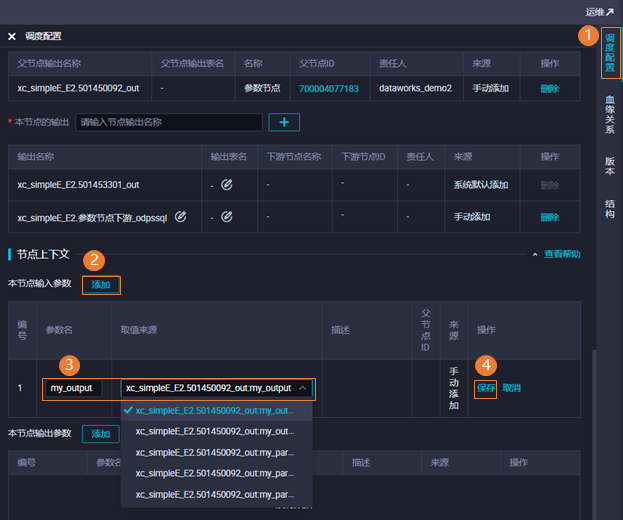Open parent node ID 700004077183 link
Screen dimensions: 623x520
pyautogui.click(x=329, y=89)
